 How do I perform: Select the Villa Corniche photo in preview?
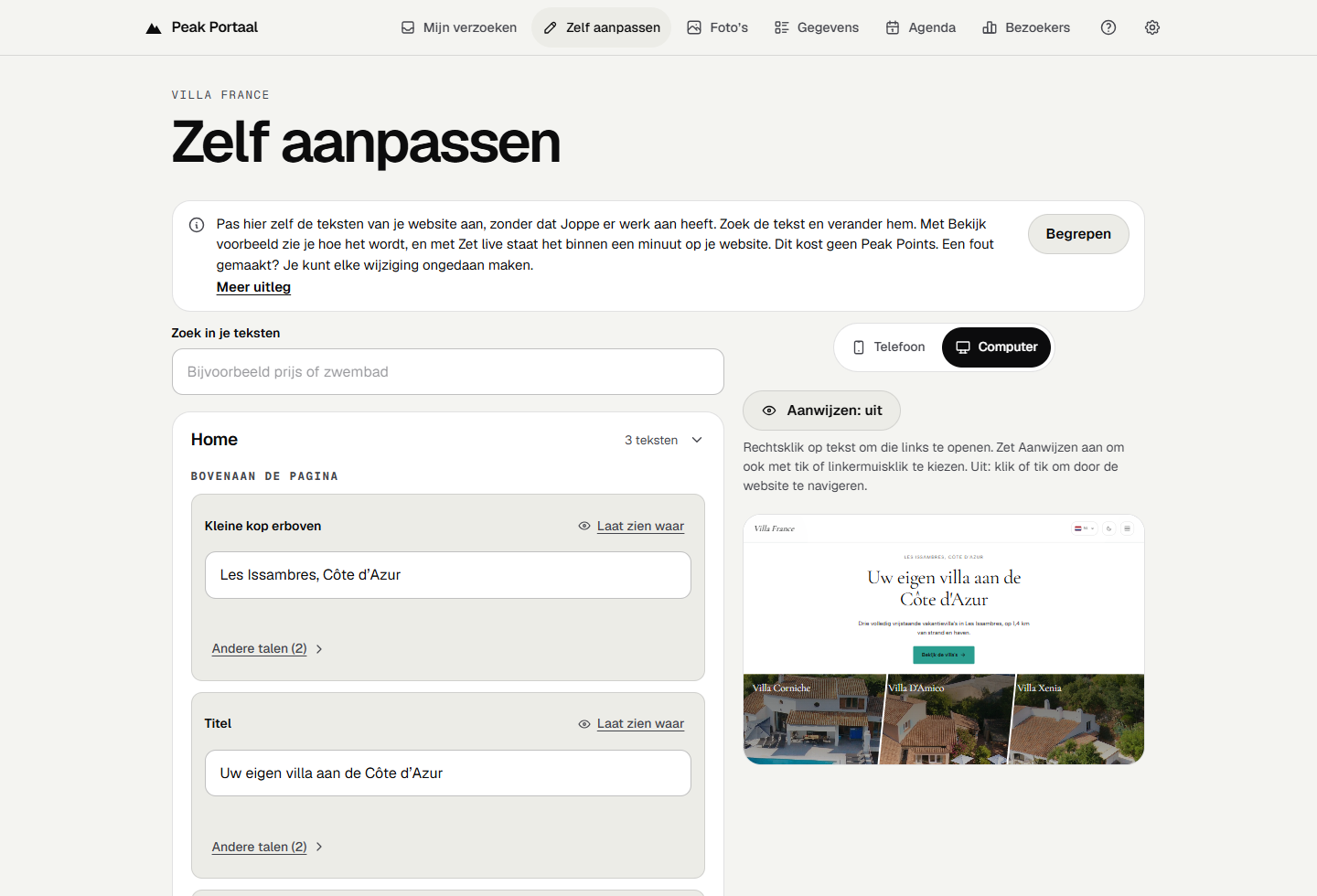coord(812,720)
